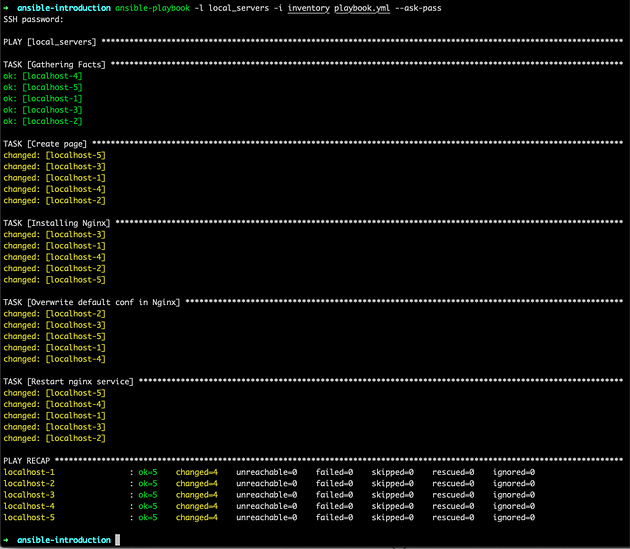Click 'failed=0' in the localhost-4 recap row
Viewport: 630px width, 549px height.
[x=334, y=506]
